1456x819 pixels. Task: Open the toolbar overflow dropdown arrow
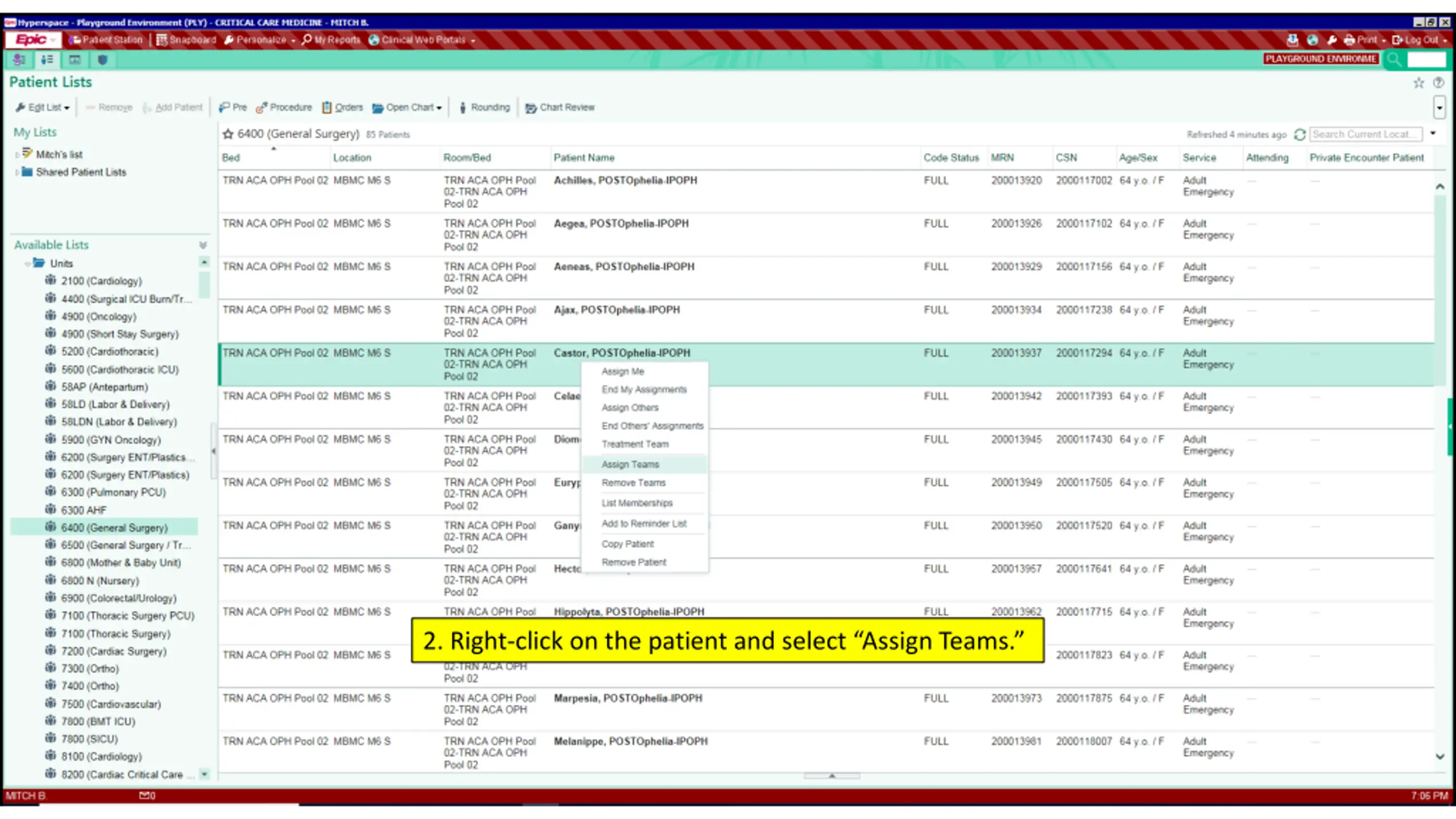[x=1440, y=107]
